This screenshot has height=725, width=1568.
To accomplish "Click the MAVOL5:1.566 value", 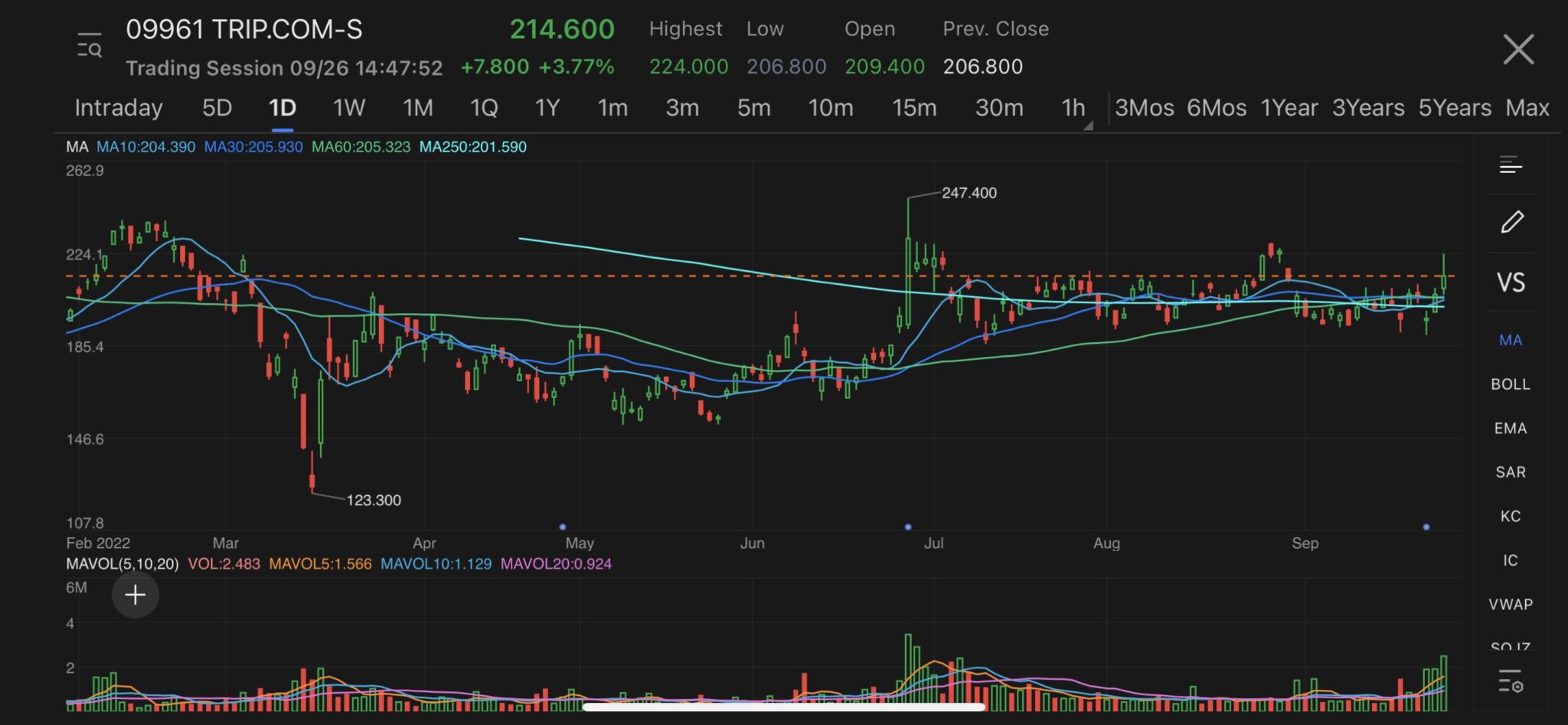I will pyautogui.click(x=320, y=564).
